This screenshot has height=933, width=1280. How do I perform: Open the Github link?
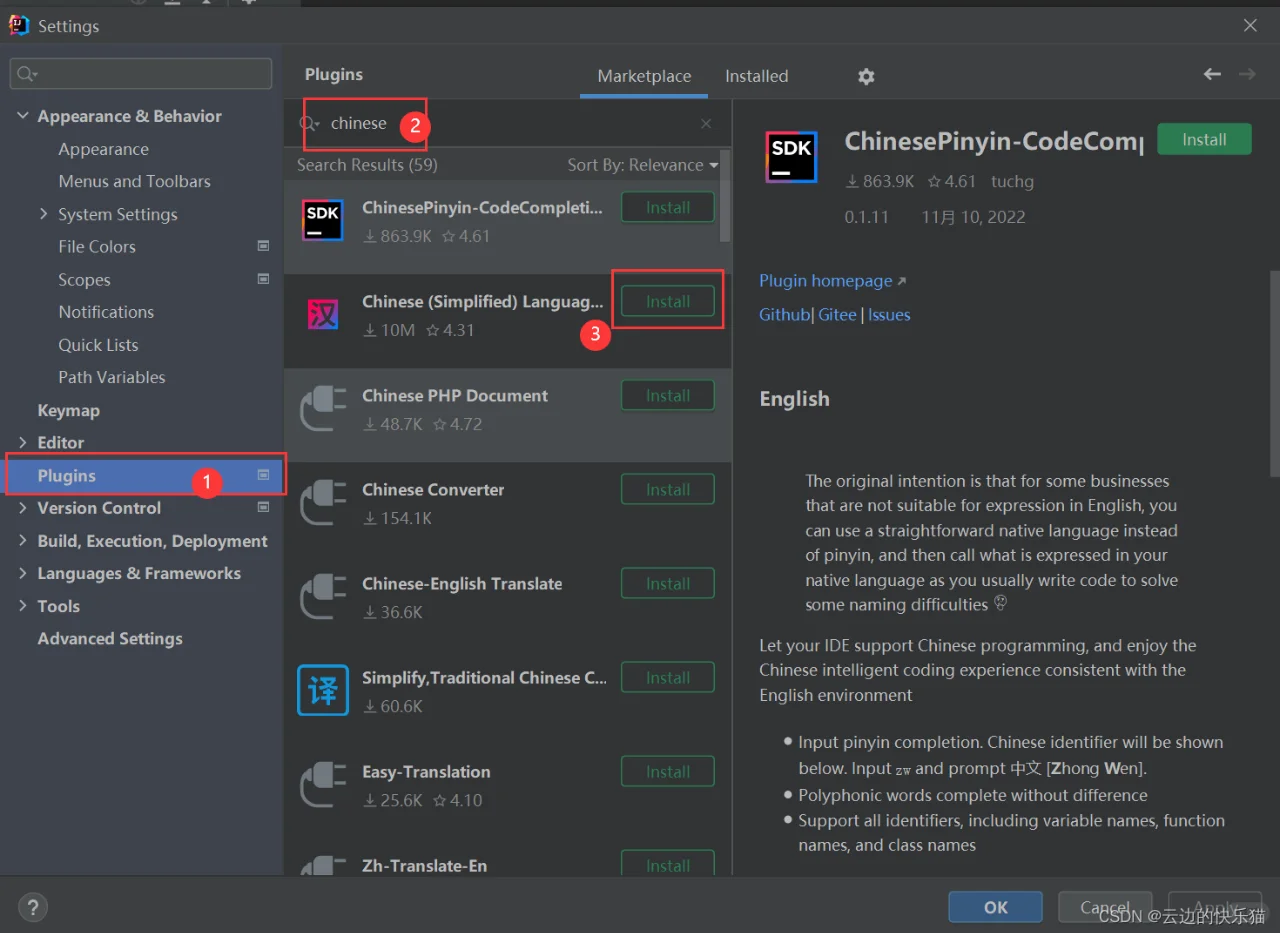pos(784,314)
